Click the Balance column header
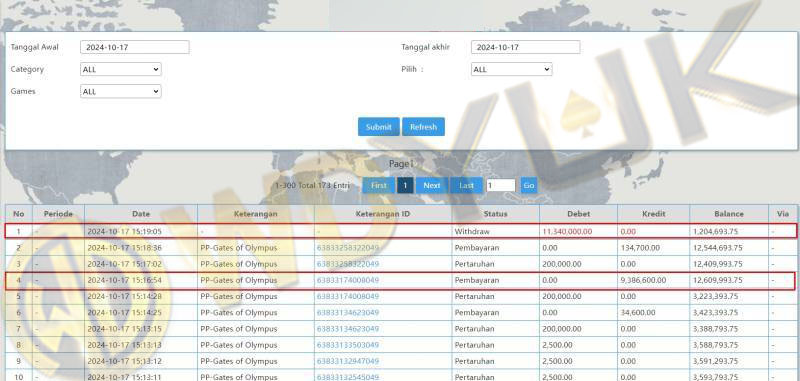Image resolution: width=800 pixels, height=381 pixels. pos(729,214)
